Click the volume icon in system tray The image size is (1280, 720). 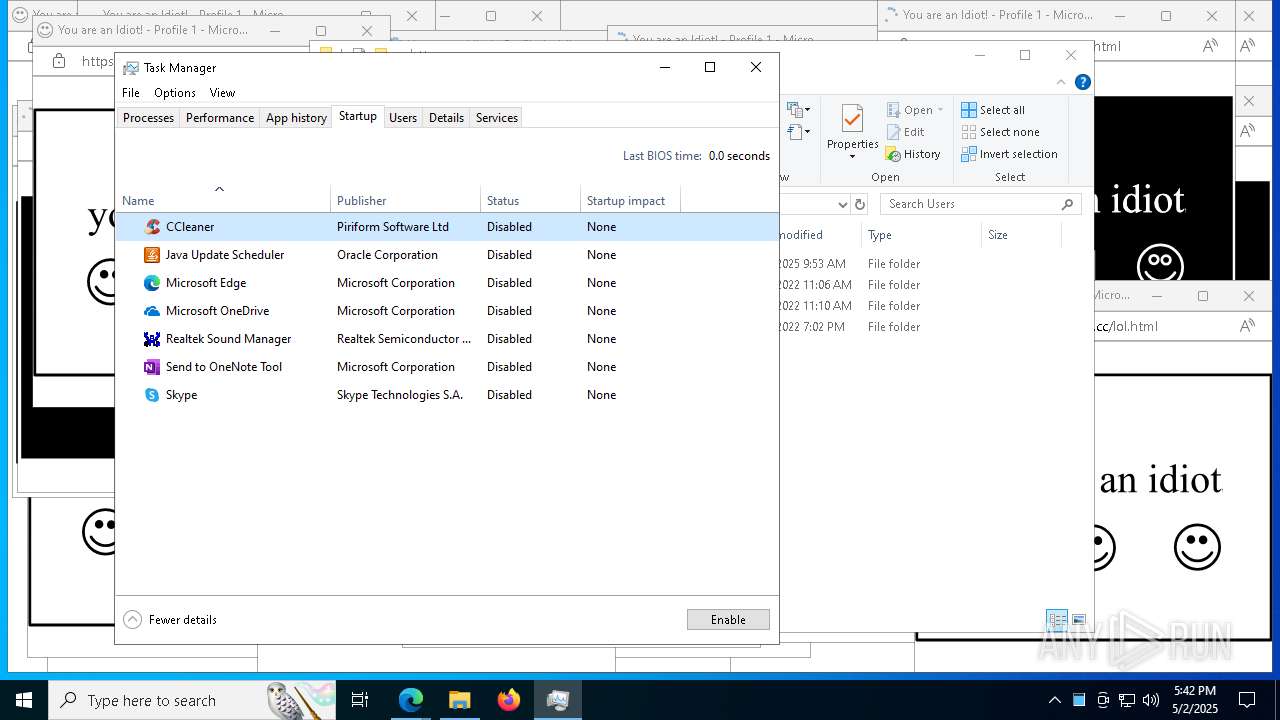tap(1151, 700)
